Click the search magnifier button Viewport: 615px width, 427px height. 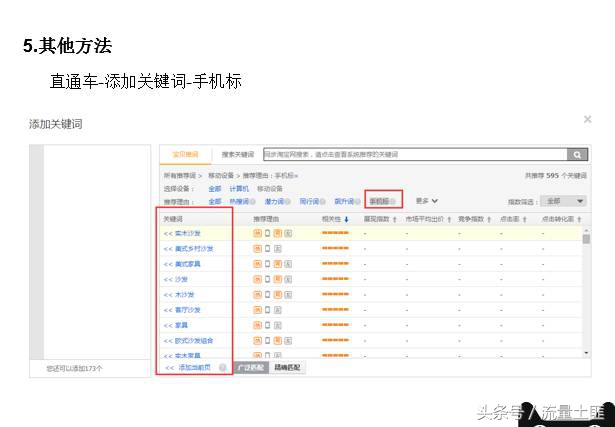(577, 154)
